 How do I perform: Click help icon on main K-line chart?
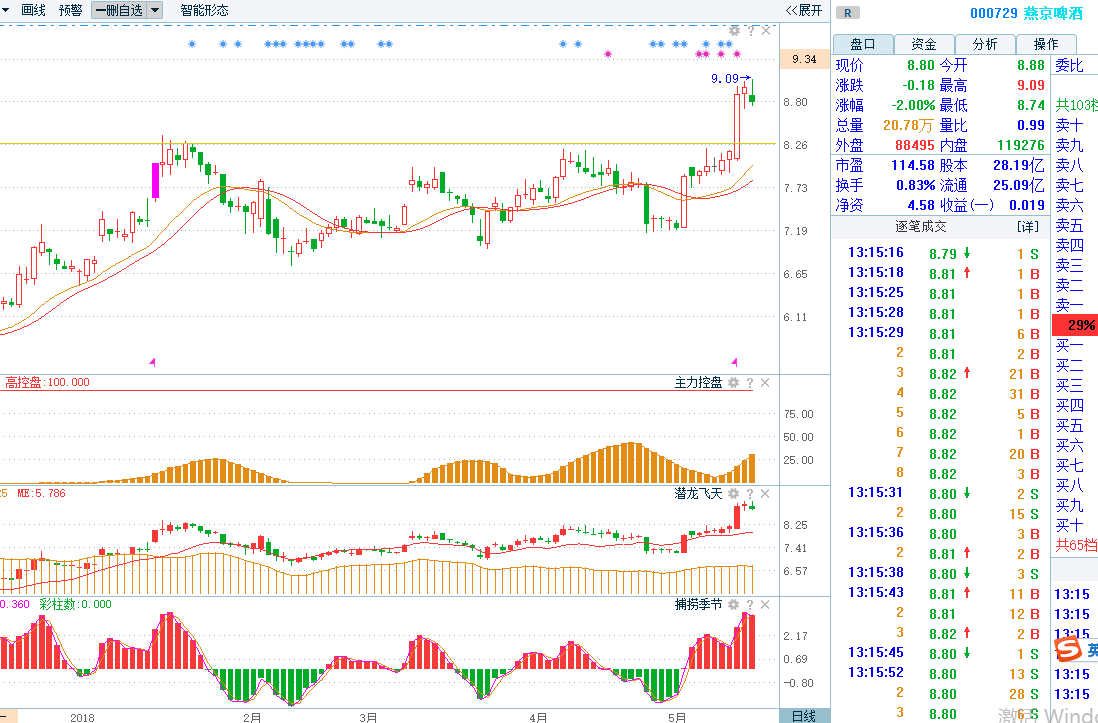tap(750, 31)
